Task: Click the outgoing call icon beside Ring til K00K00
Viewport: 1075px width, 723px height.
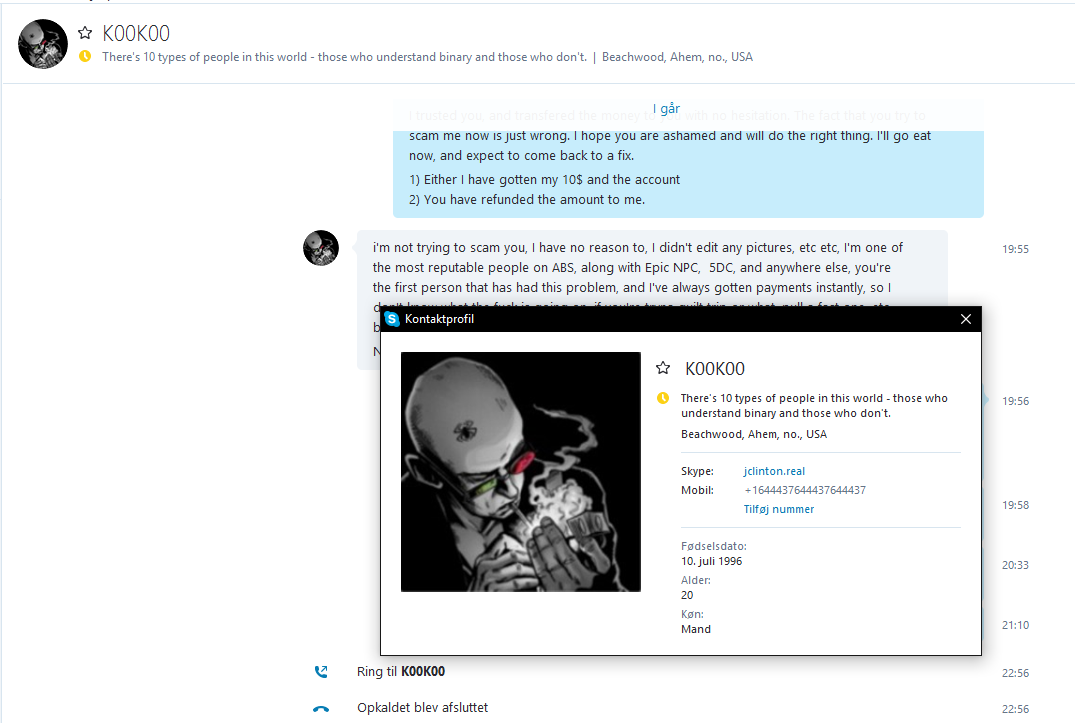Action: tap(321, 672)
